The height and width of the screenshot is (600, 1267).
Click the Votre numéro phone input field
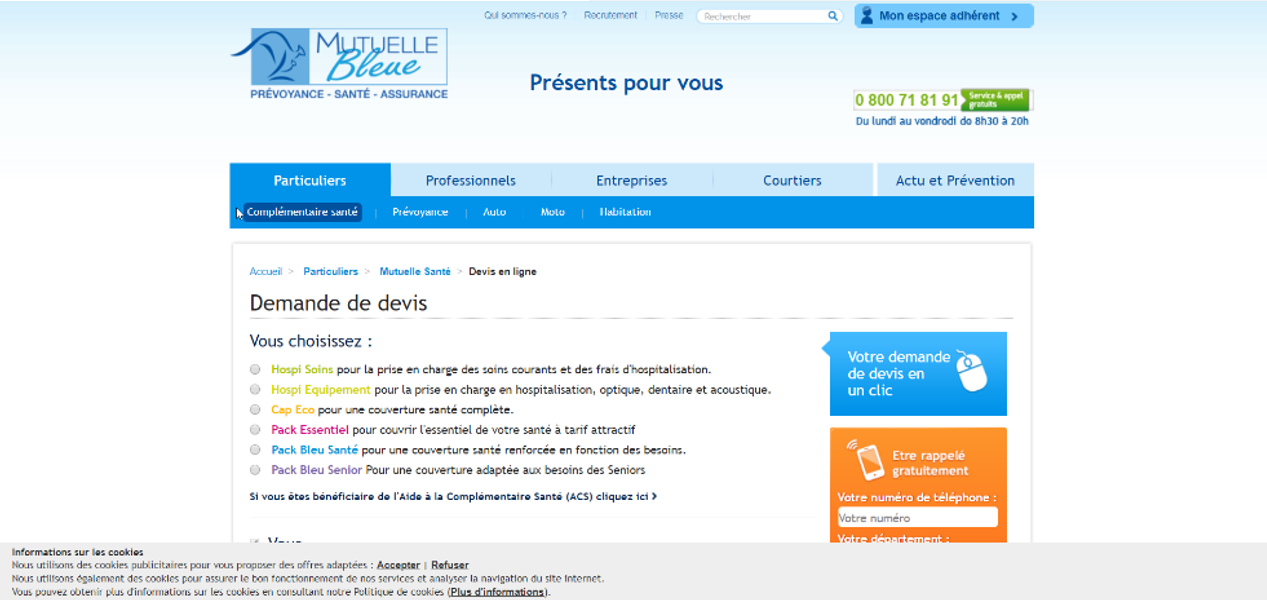tap(916, 518)
